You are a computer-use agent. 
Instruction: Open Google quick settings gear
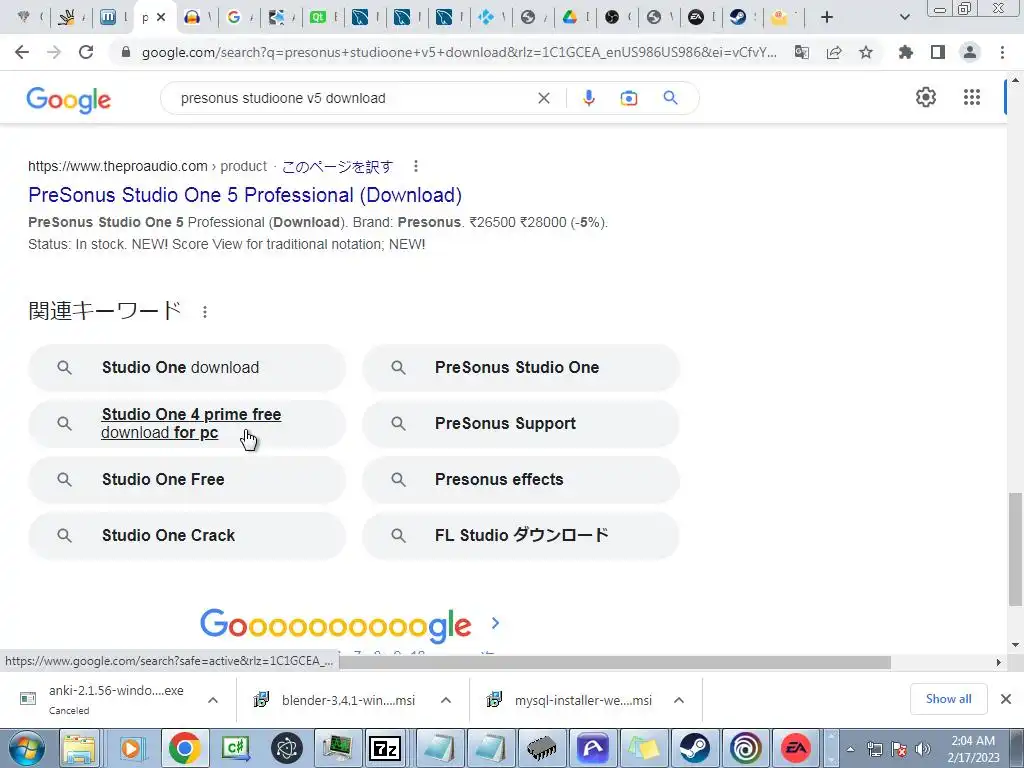click(925, 97)
